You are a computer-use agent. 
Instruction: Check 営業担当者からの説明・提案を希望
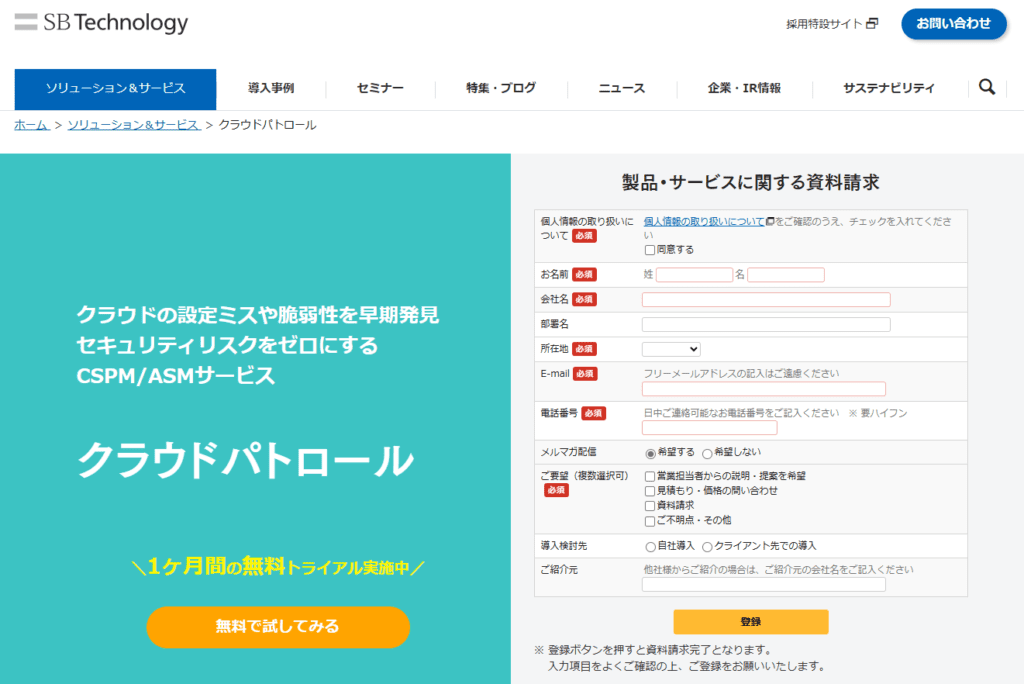(650, 476)
